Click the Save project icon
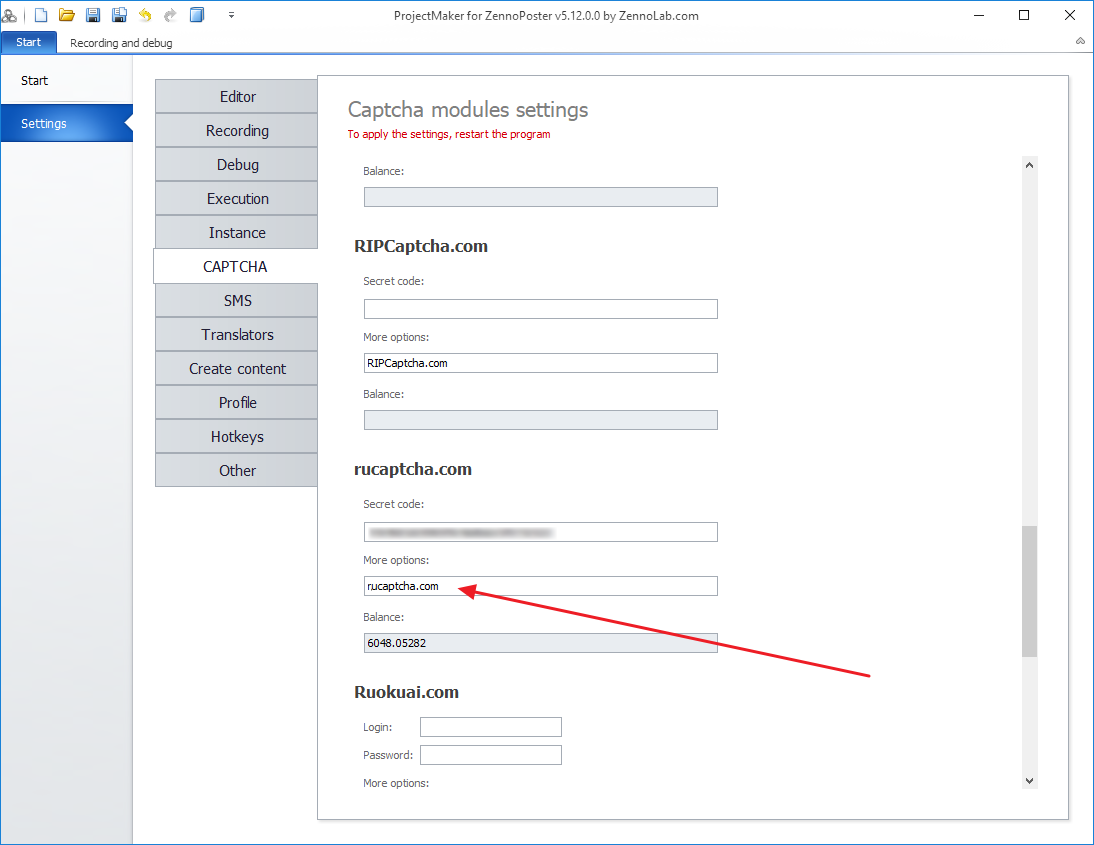The image size is (1094, 845). click(x=93, y=15)
